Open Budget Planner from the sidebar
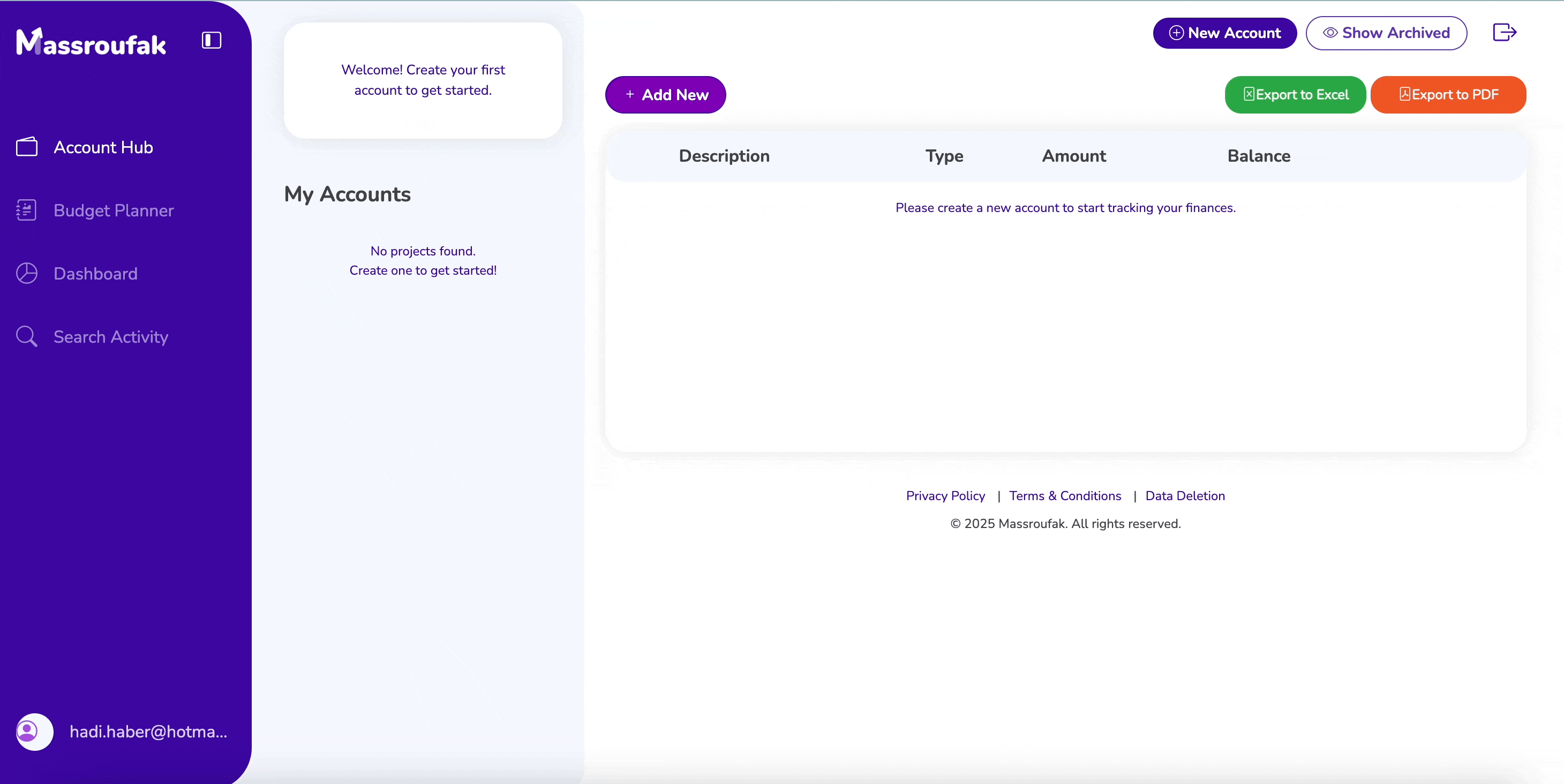The image size is (1564, 784). [114, 210]
